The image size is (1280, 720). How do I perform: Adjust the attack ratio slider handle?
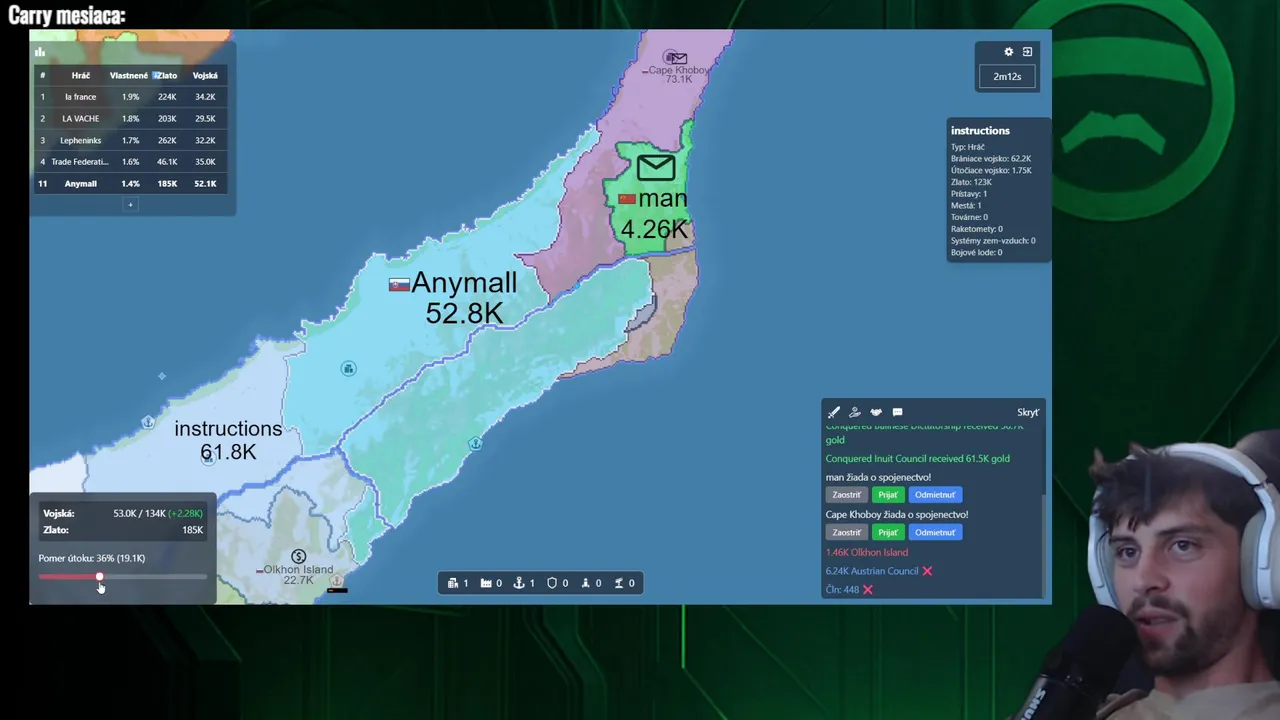point(99,577)
